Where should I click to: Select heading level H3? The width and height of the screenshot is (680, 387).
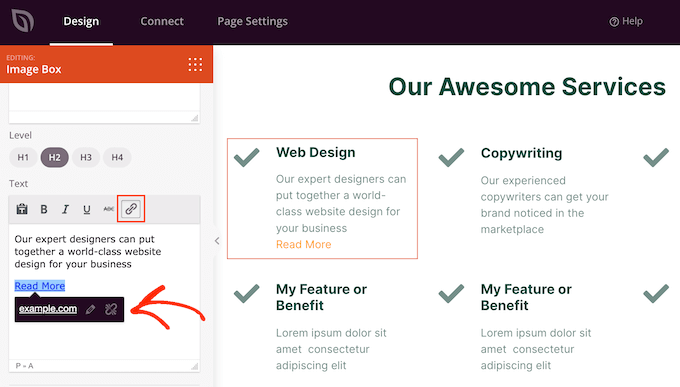(86, 157)
